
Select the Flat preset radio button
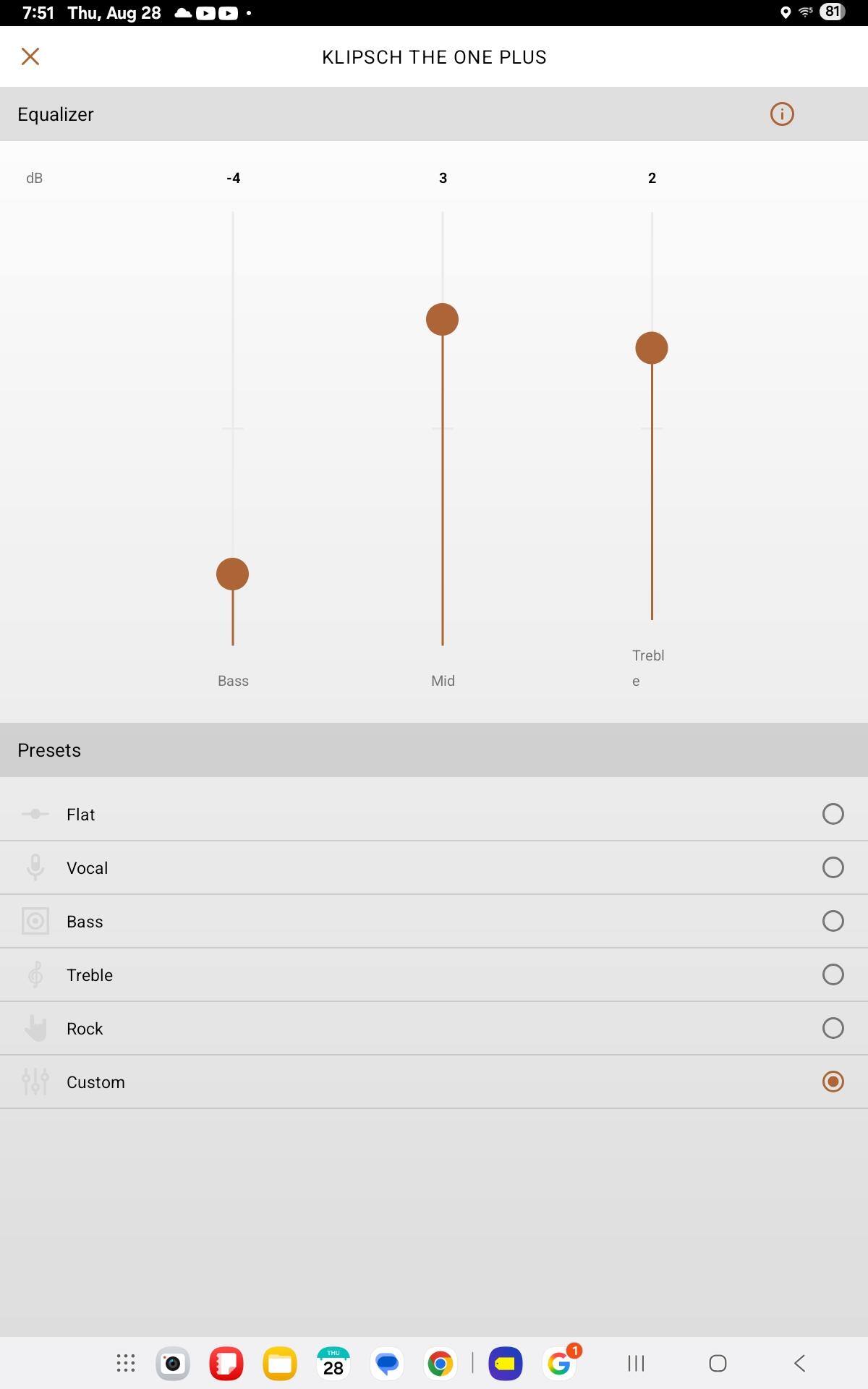click(x=833, y=814)
